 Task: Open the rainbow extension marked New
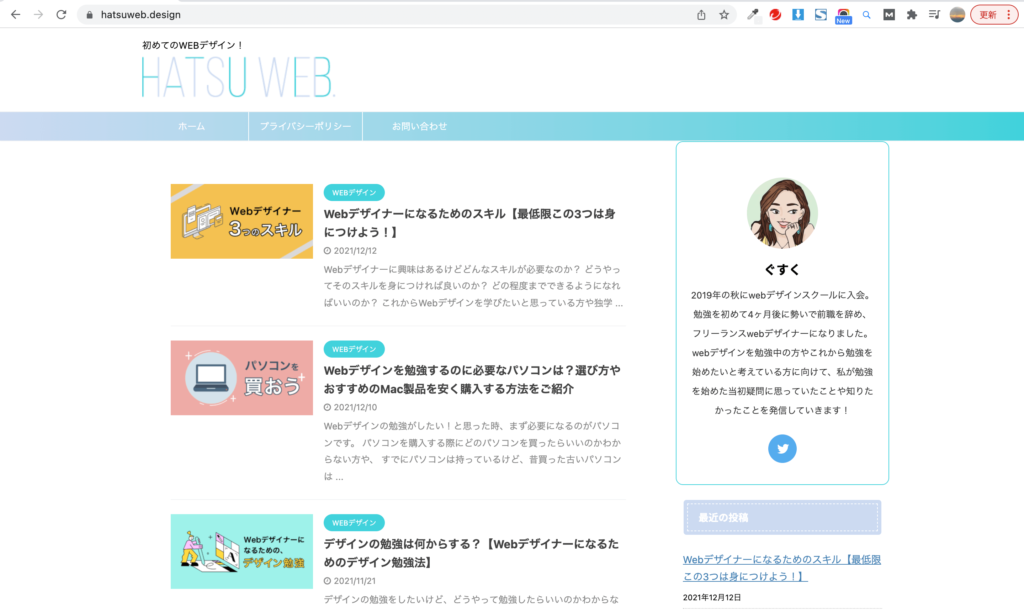point(843,16)
